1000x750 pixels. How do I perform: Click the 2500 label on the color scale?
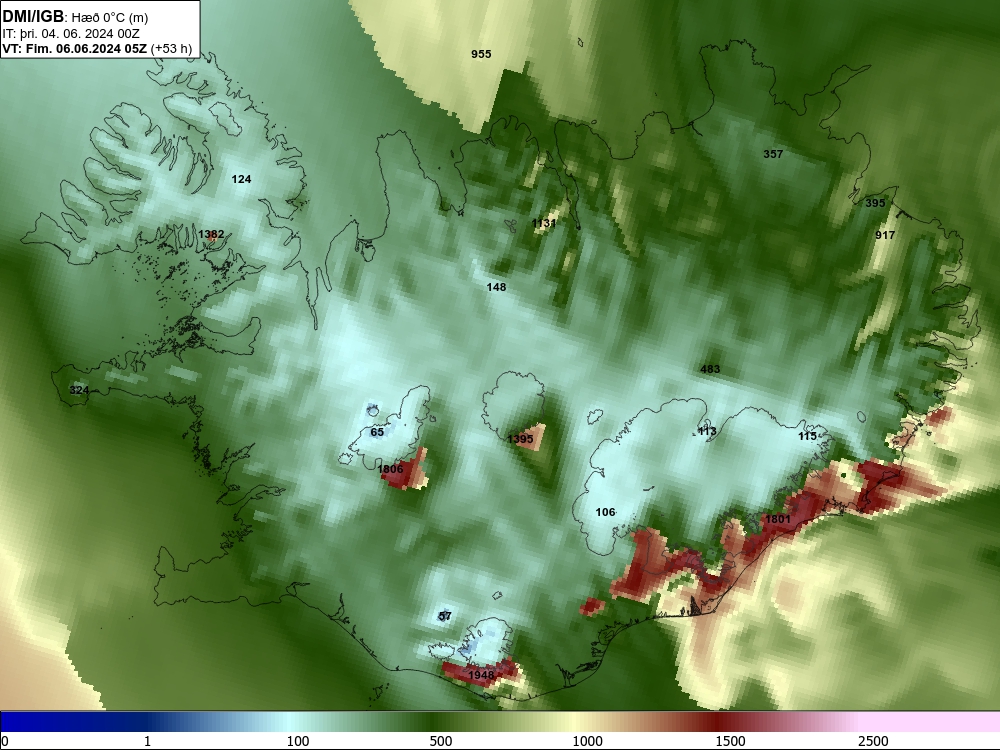pos(873,740)
